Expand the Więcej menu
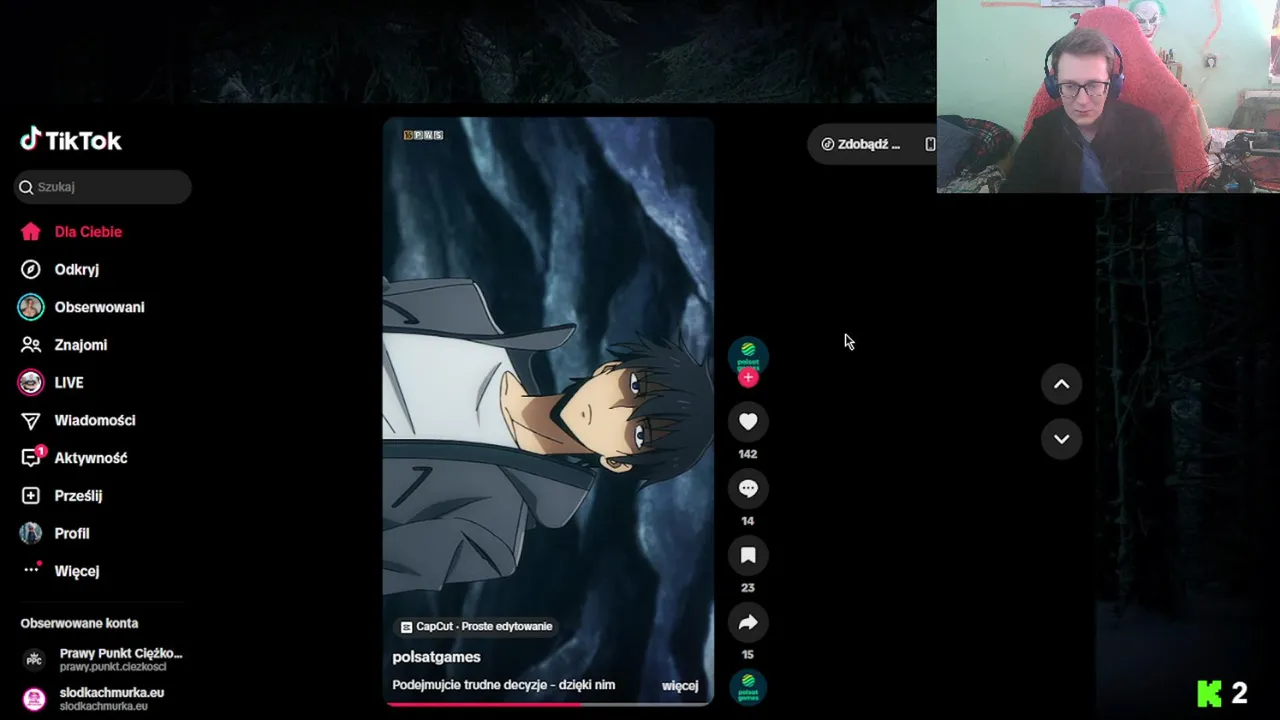This screenshot has width=1280, height=720. click(77, 571)
